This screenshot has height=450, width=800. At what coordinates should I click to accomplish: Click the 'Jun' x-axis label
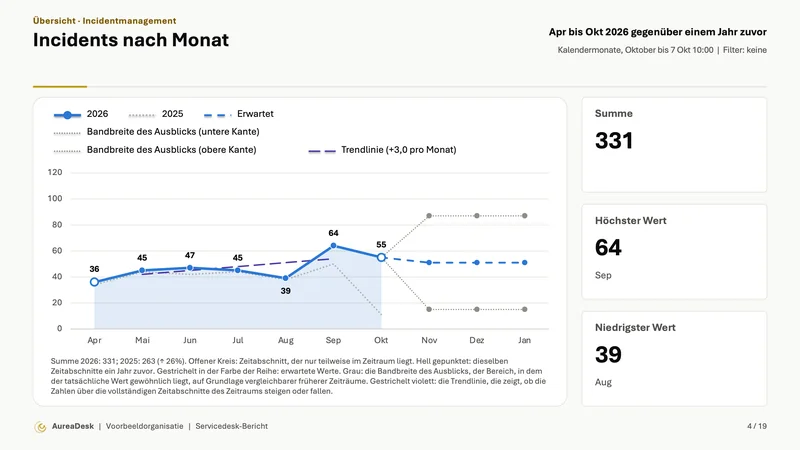coord(190,340)
